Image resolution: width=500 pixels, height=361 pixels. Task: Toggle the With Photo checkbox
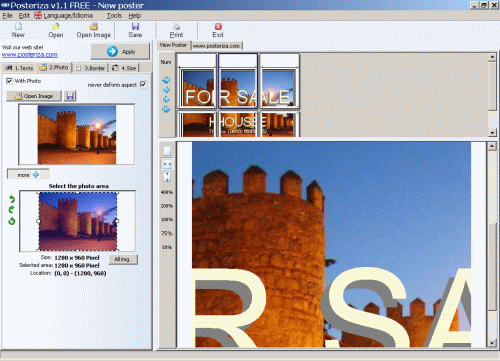pos(9,81)
